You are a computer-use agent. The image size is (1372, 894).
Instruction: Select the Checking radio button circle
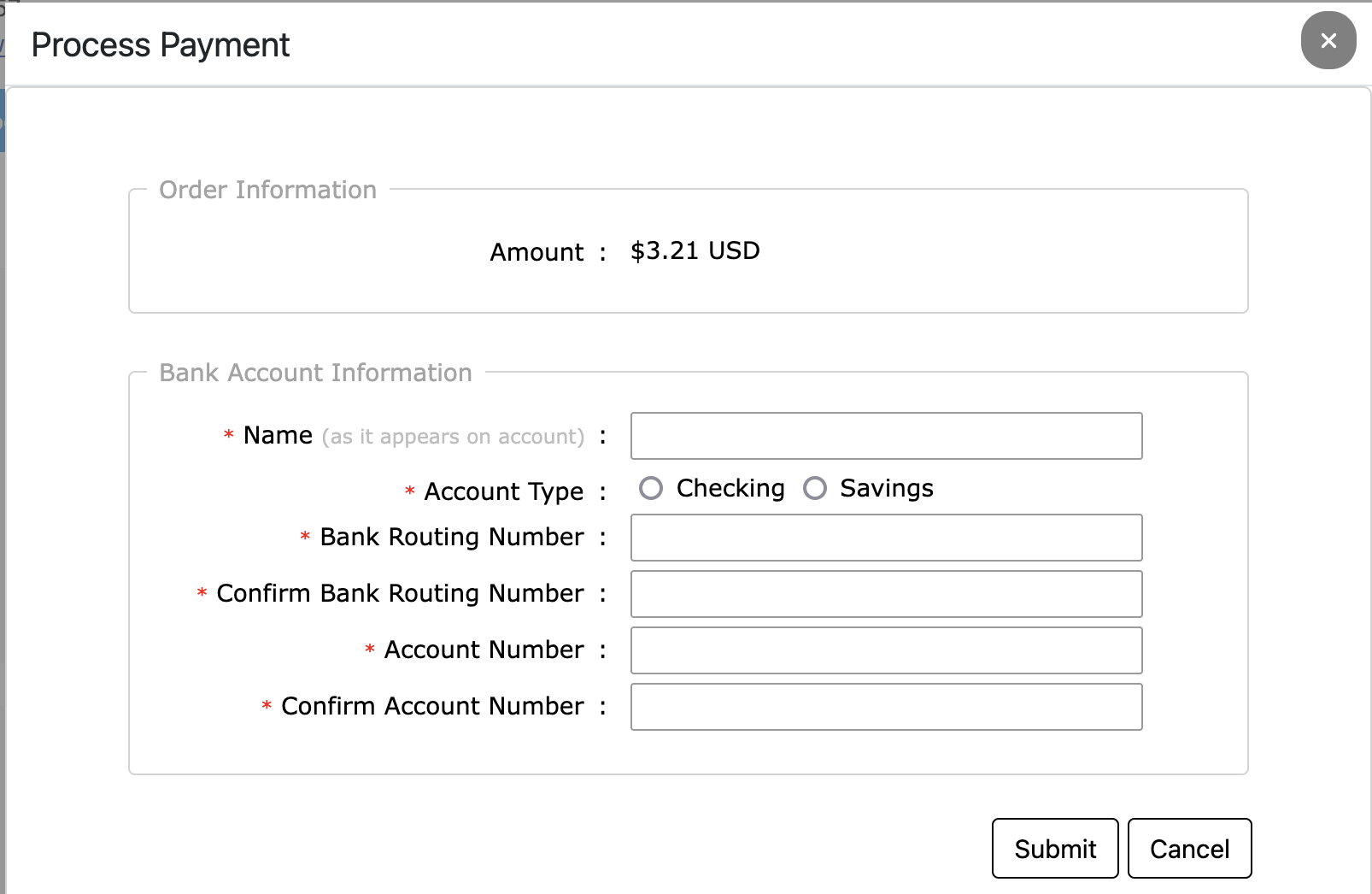tap(651, 488)
